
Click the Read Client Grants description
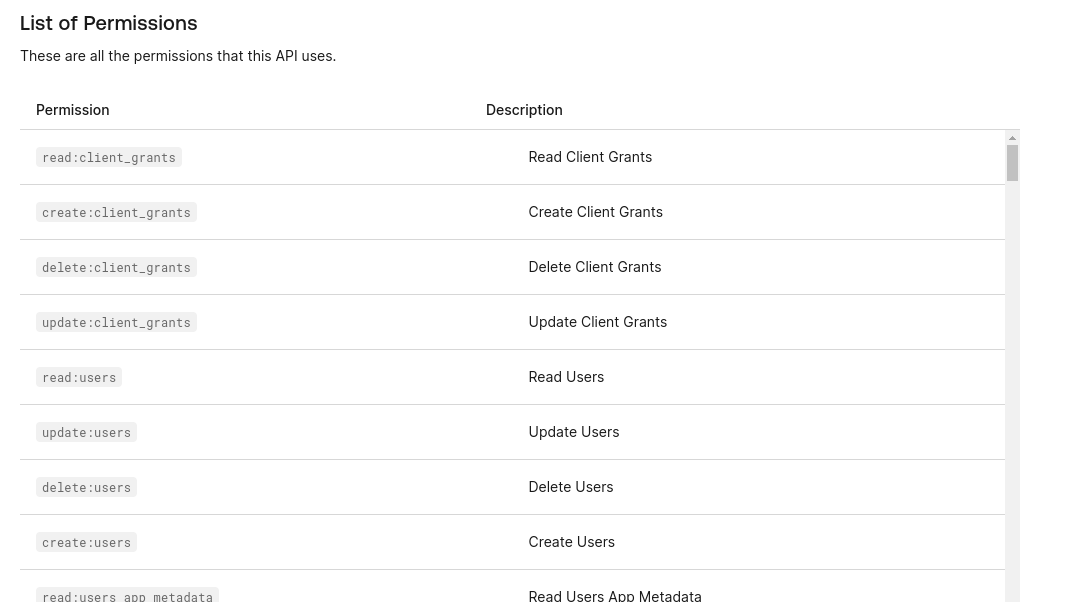(590, 157)
